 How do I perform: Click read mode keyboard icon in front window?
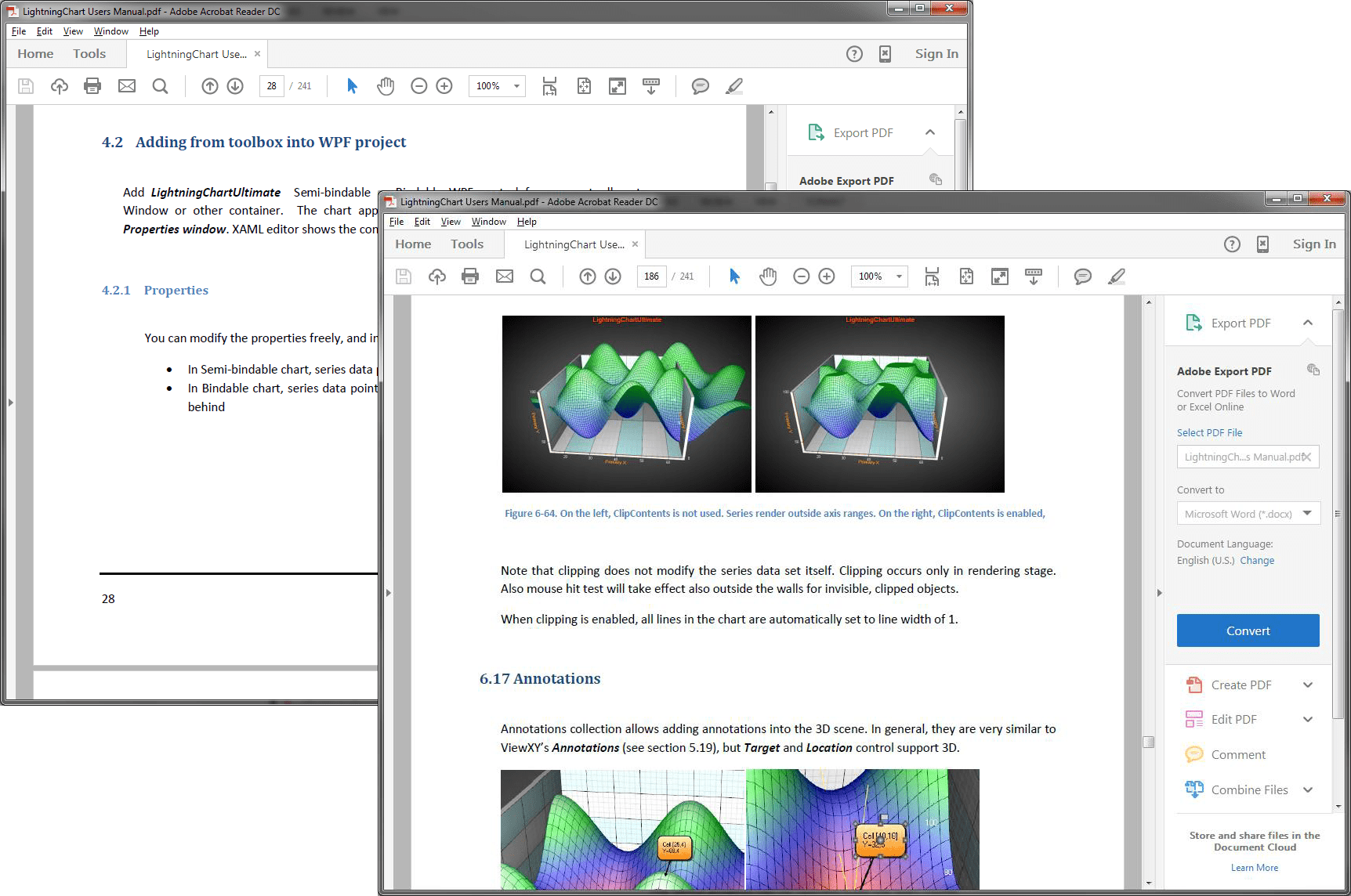click(x=1034, y=276)
